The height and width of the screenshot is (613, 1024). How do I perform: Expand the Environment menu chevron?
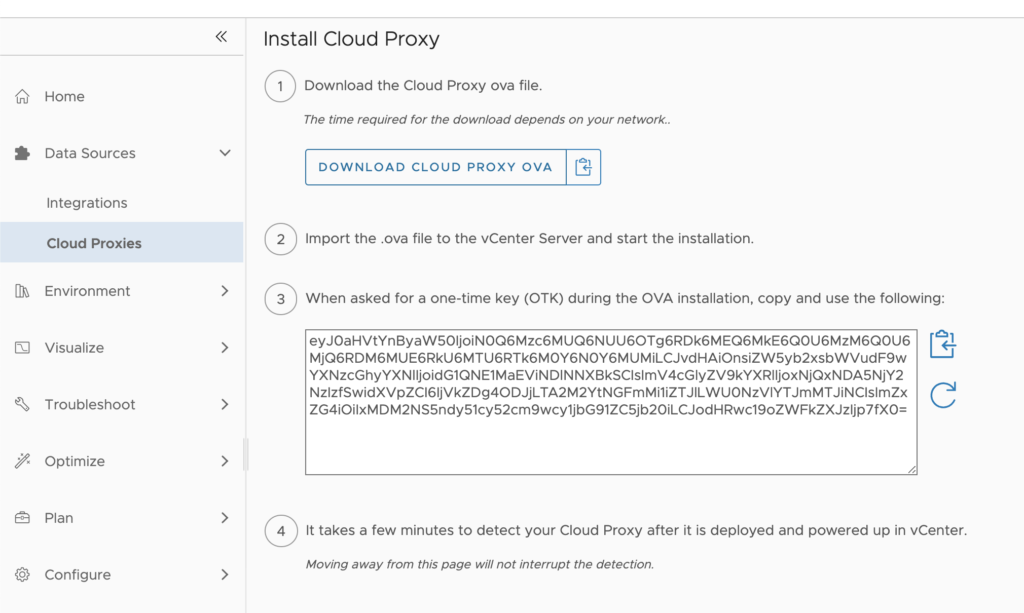225,291
